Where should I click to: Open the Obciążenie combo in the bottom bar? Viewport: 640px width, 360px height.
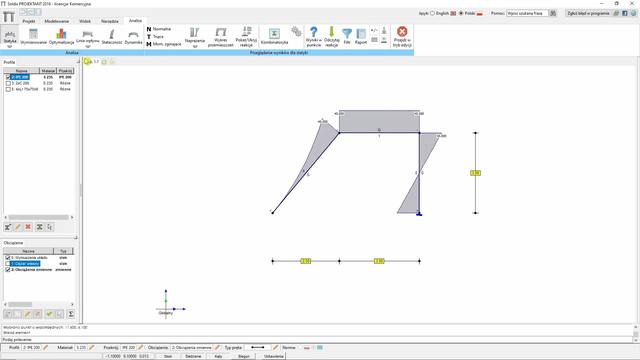[x=191, y=347]
